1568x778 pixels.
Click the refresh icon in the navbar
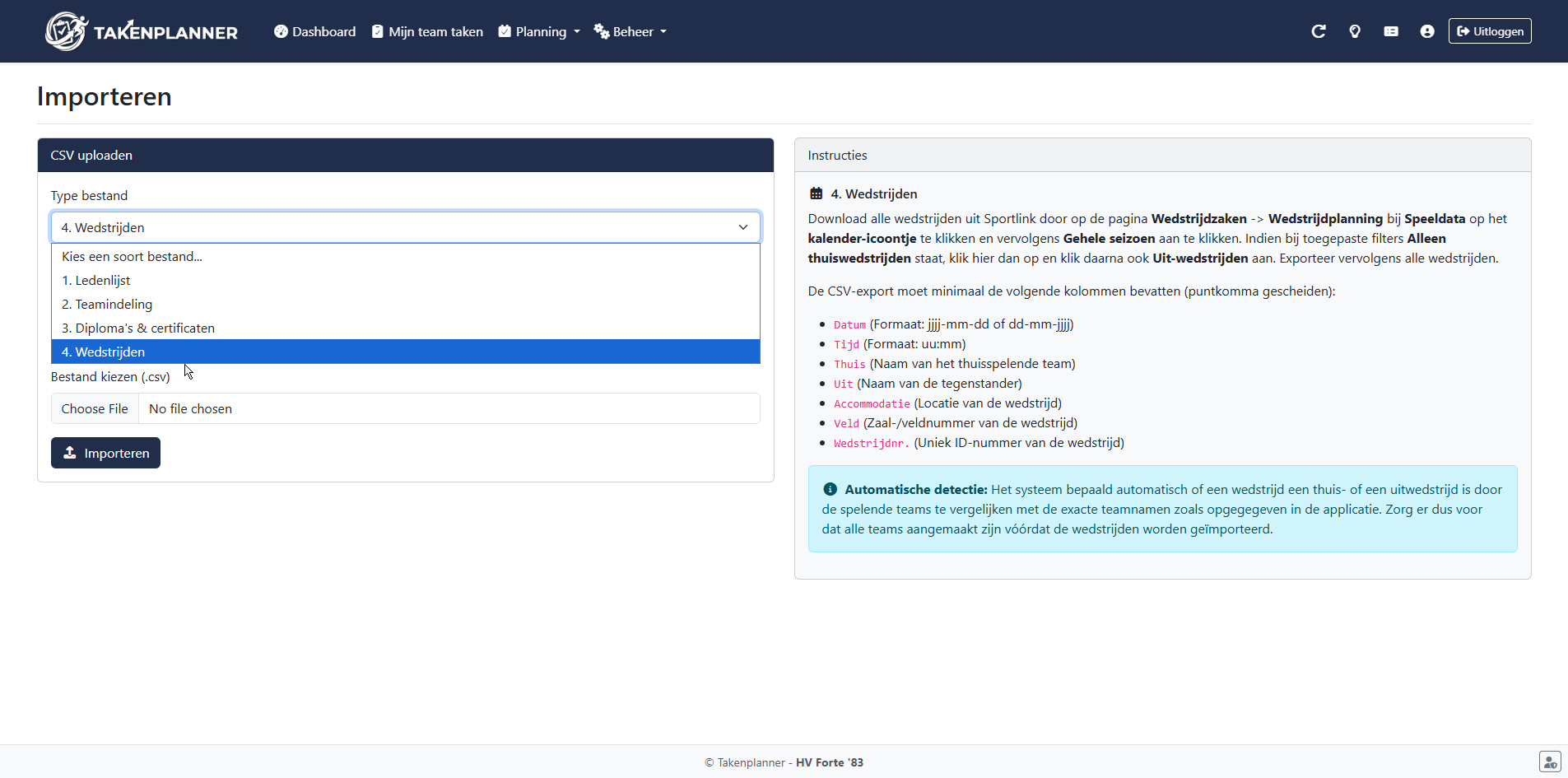tap(1319, 30)
